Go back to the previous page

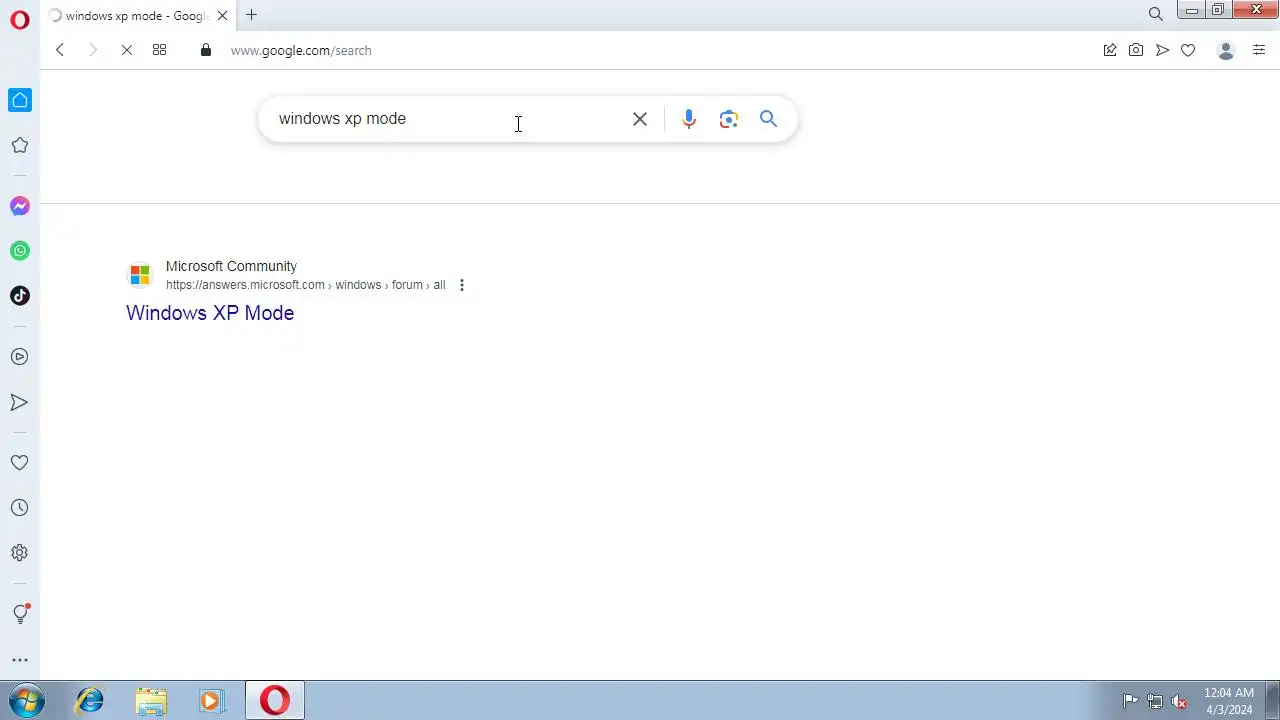coord(60,50)
